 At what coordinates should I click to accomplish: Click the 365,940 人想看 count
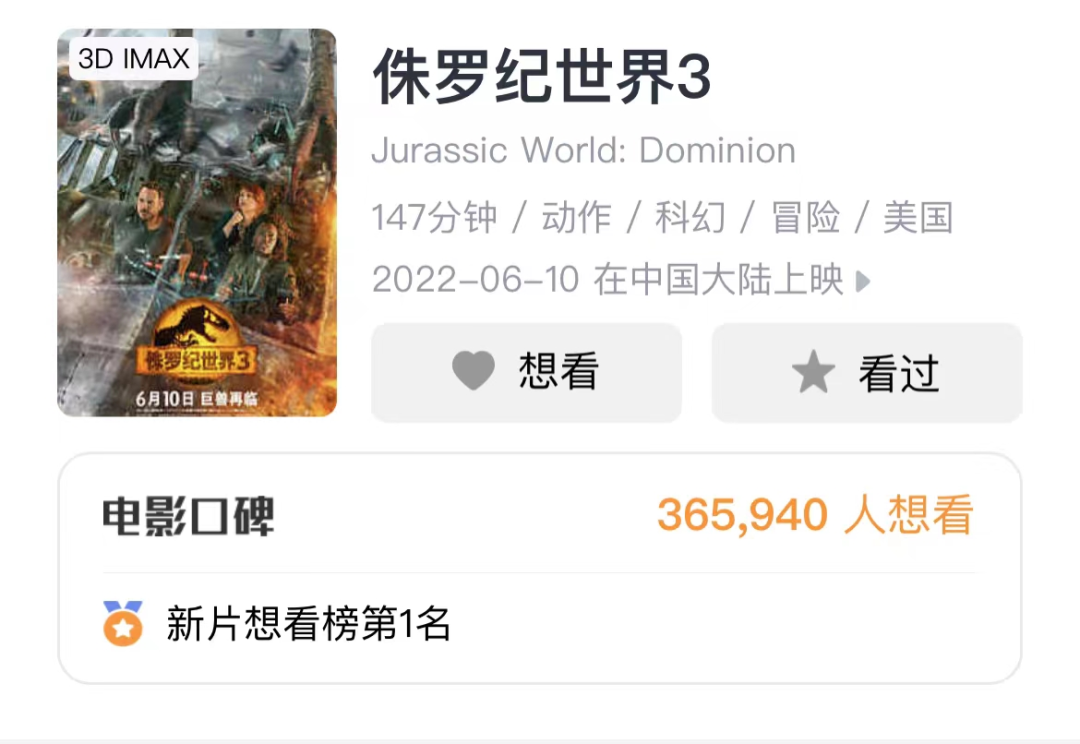point(816,515)
